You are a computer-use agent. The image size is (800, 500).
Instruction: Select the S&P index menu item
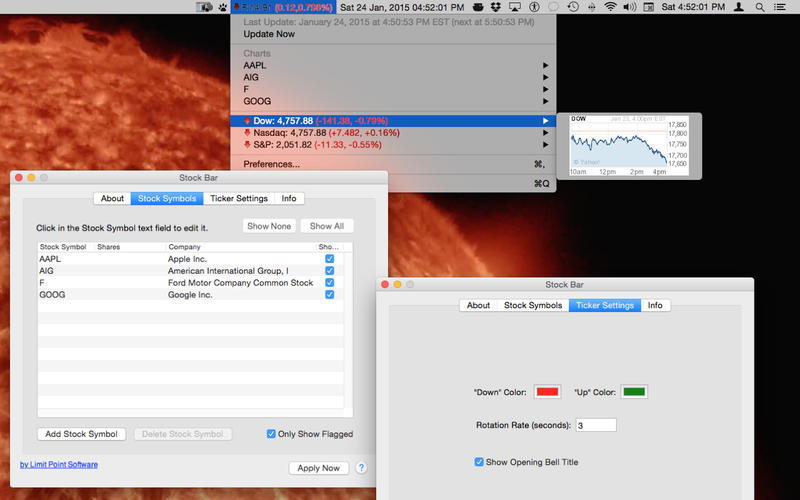(x=393, y=145)
